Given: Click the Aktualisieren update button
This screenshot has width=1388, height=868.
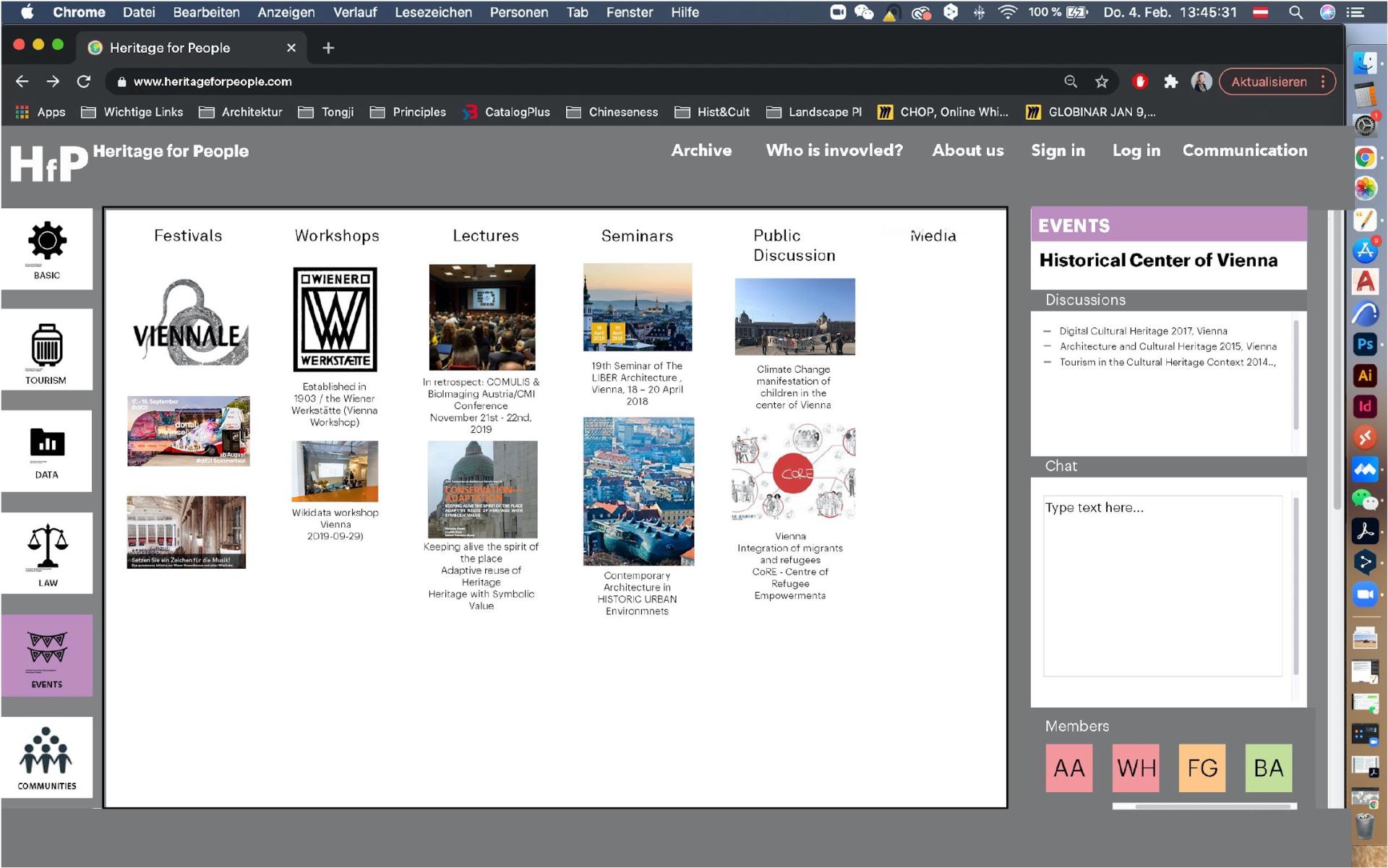Looking at the screenshot, I should point(1268,82).
